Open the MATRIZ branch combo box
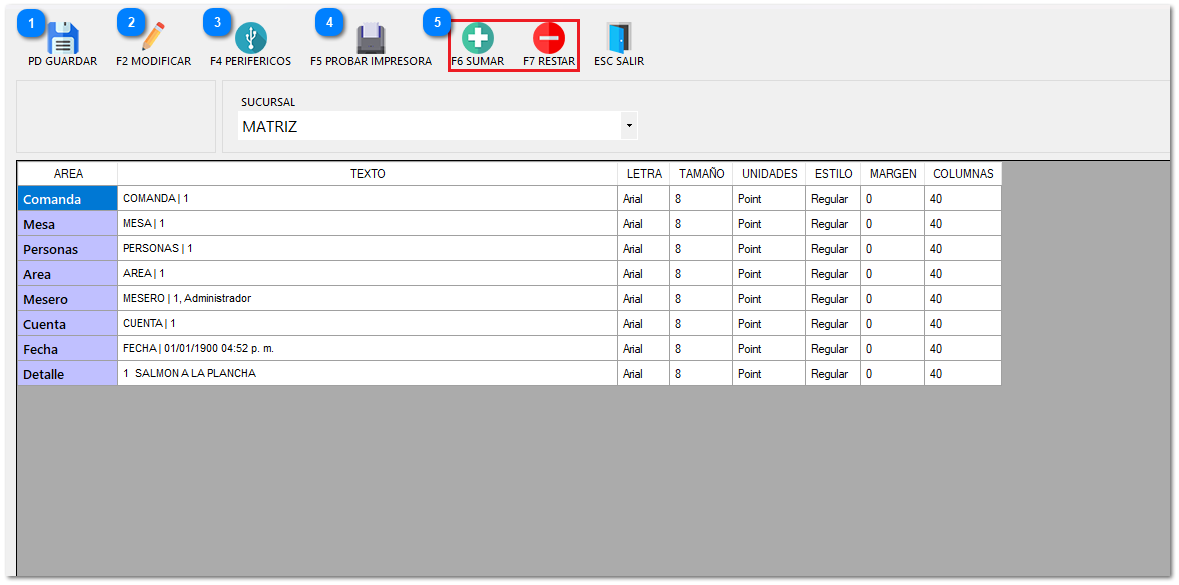The image size is (1179, 585). pyautogui.click(x=430, y=126)
